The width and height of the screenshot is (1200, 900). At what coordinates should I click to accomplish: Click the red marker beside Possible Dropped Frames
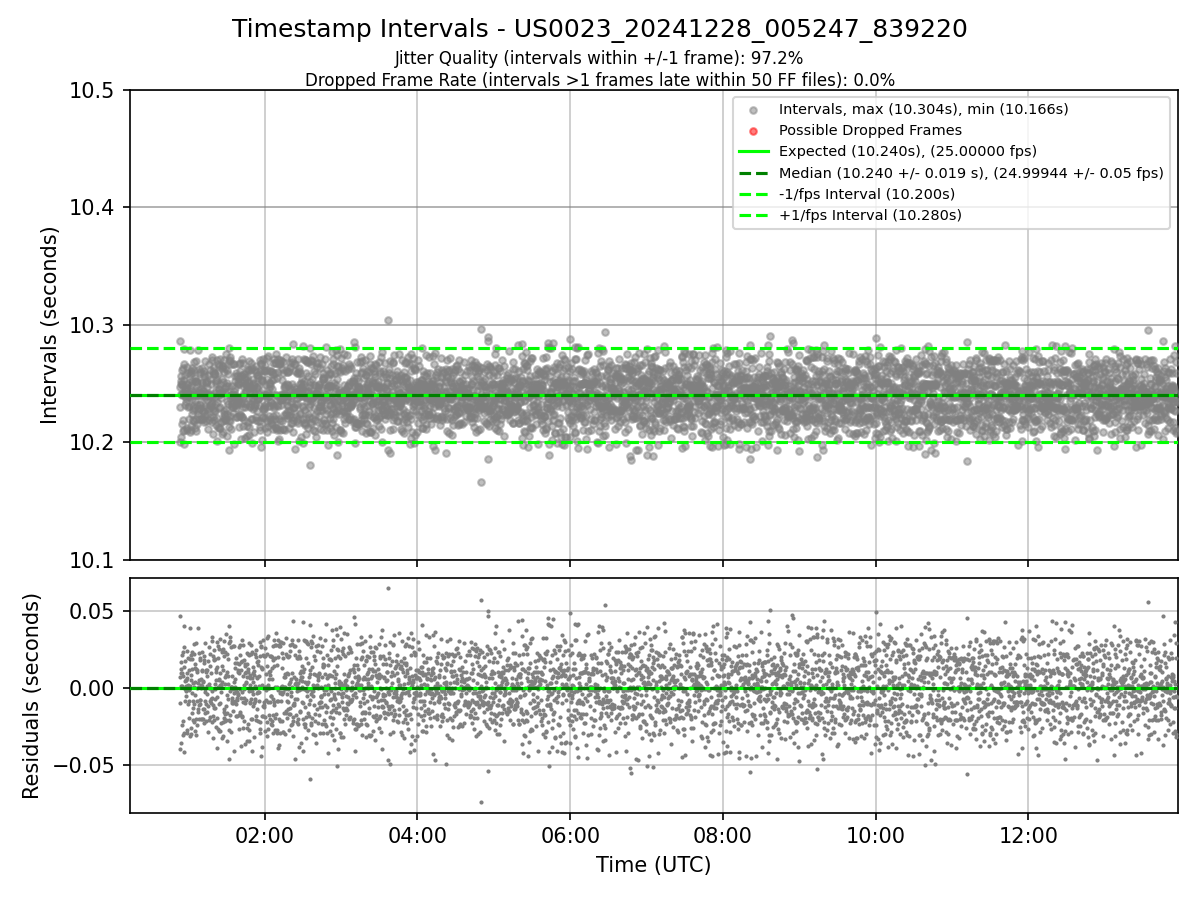(x=754, y=131)
